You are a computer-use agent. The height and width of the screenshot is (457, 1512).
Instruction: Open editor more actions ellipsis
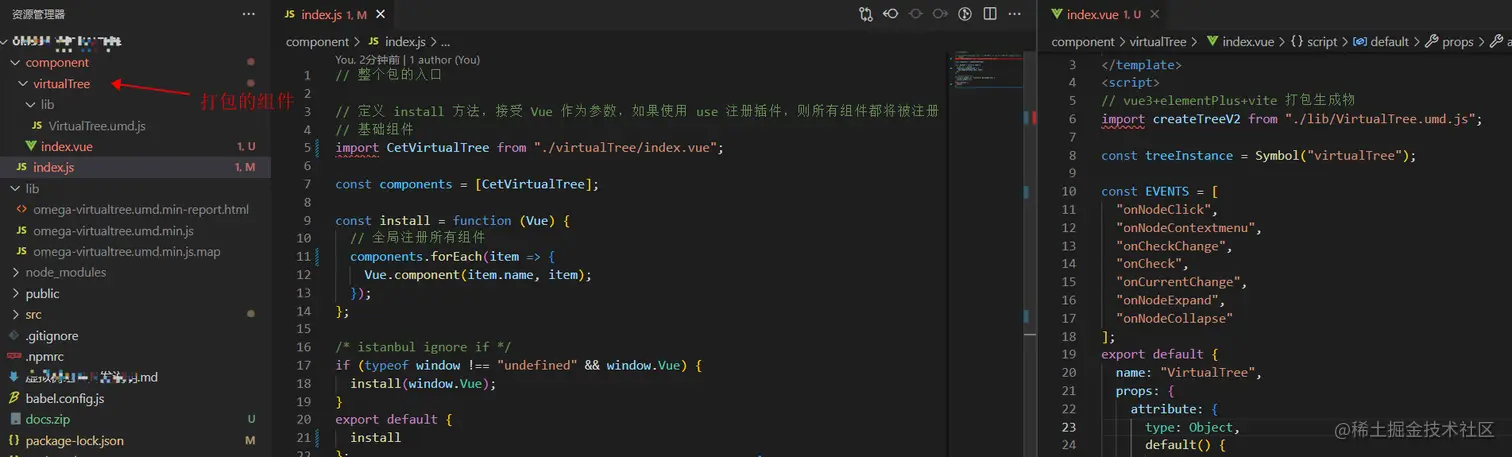coord(1015,14)
